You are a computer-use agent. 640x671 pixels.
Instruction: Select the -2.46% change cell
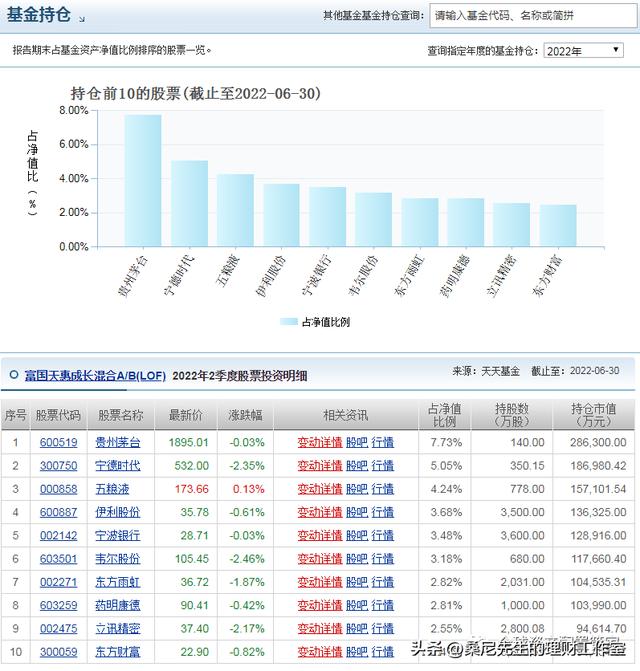pos(247,559)
